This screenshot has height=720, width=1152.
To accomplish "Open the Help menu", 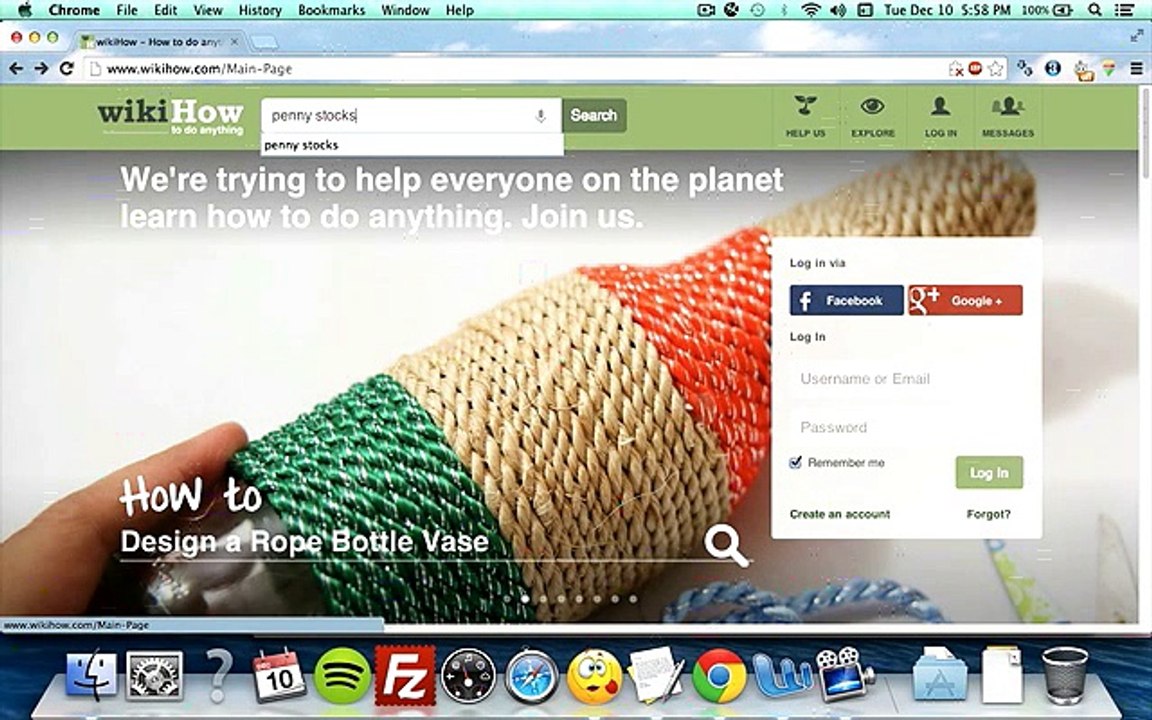I will (459, 10).
